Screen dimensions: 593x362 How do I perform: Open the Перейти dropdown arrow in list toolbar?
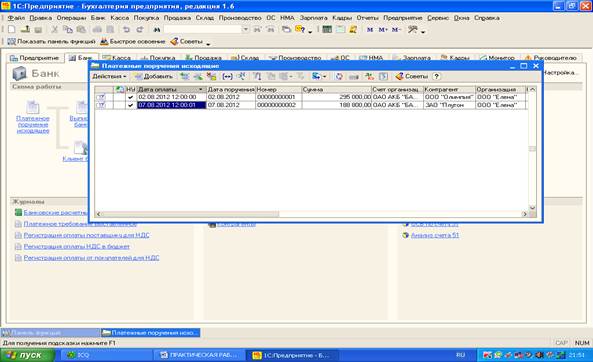click(x=324, y=76)
